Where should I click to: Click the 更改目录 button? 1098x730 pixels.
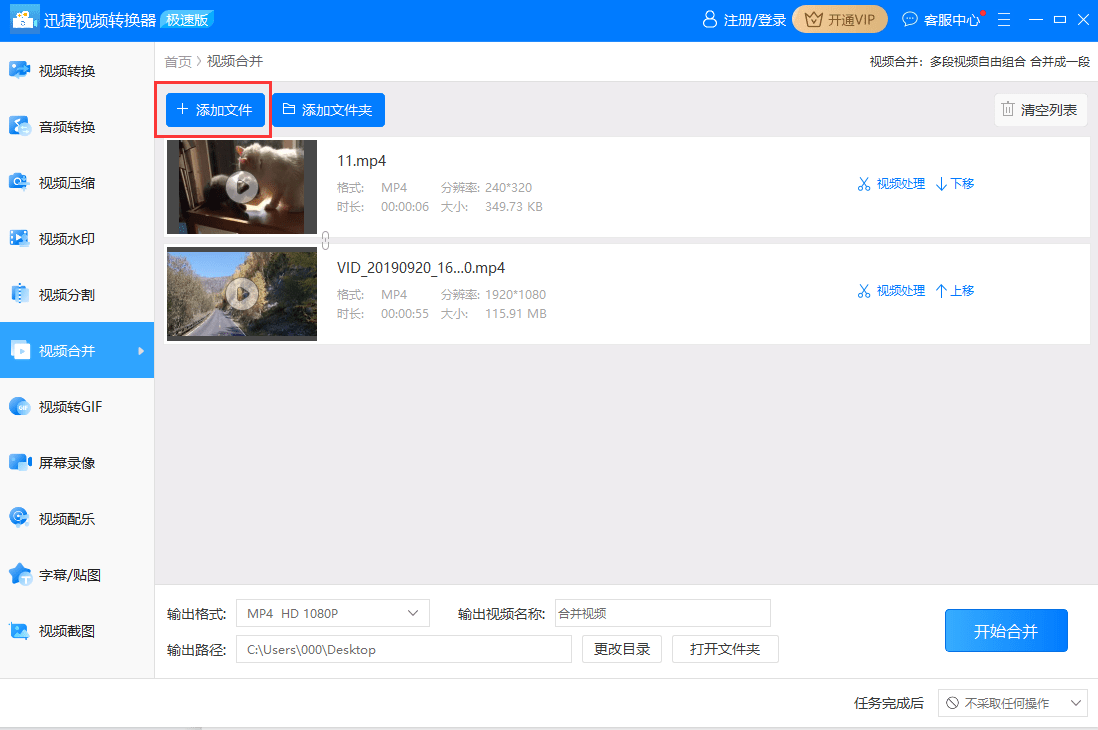[x=622, y=649]
